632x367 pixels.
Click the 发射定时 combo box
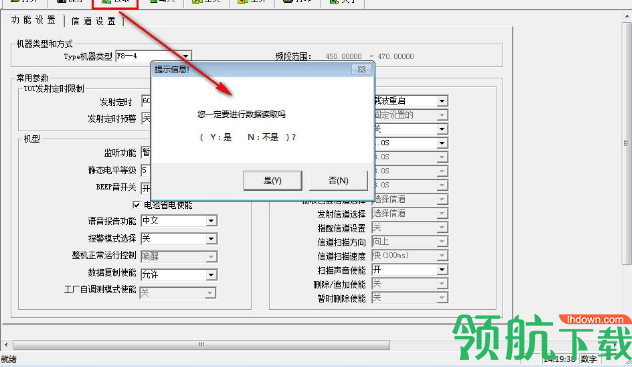coord(146,101)
